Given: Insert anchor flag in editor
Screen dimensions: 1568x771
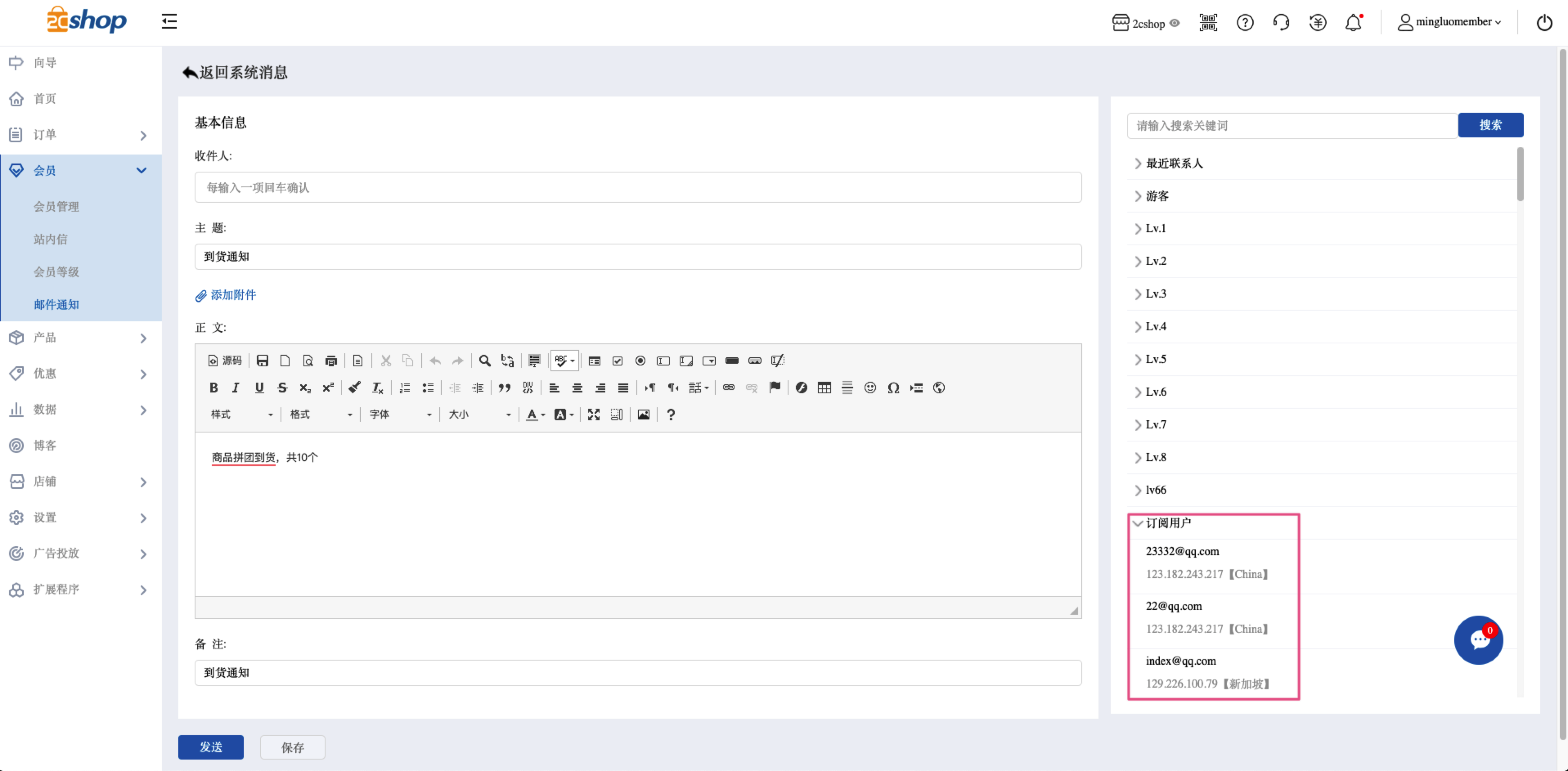Looking at the screenshot, I should coord(775,388).
